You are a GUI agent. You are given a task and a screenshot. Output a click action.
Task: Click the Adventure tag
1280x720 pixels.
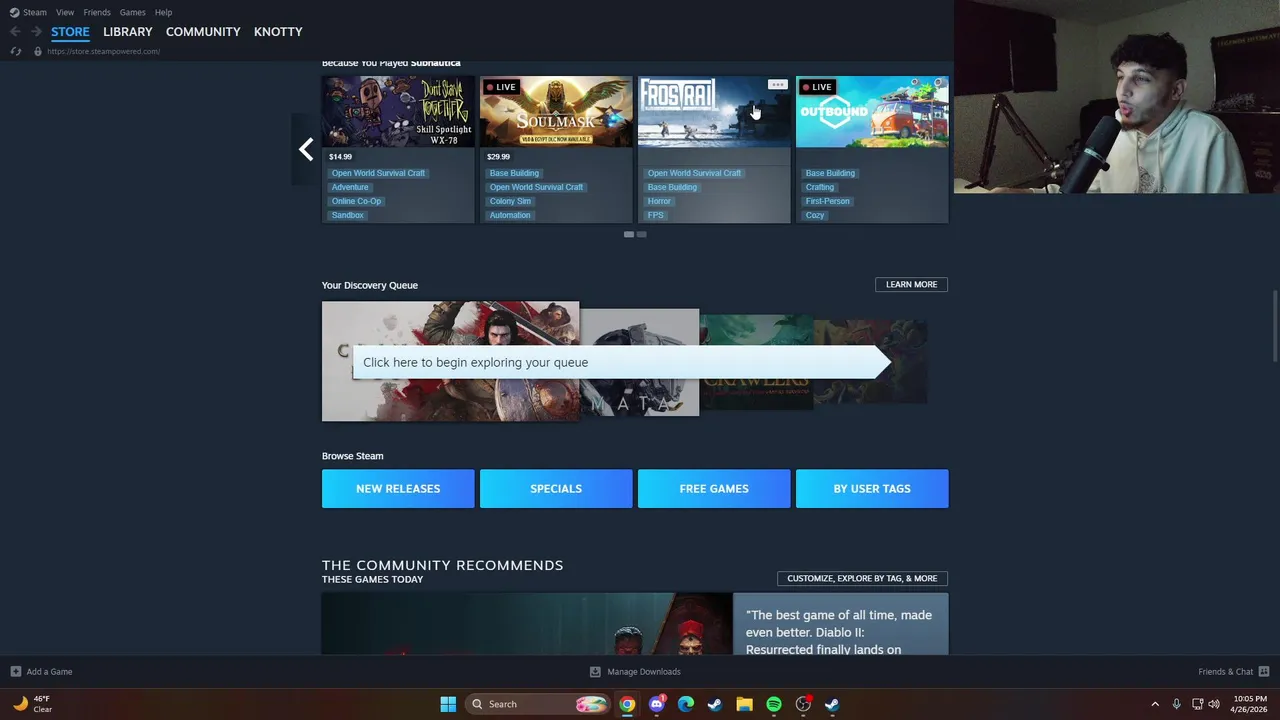tap(350, 187)
